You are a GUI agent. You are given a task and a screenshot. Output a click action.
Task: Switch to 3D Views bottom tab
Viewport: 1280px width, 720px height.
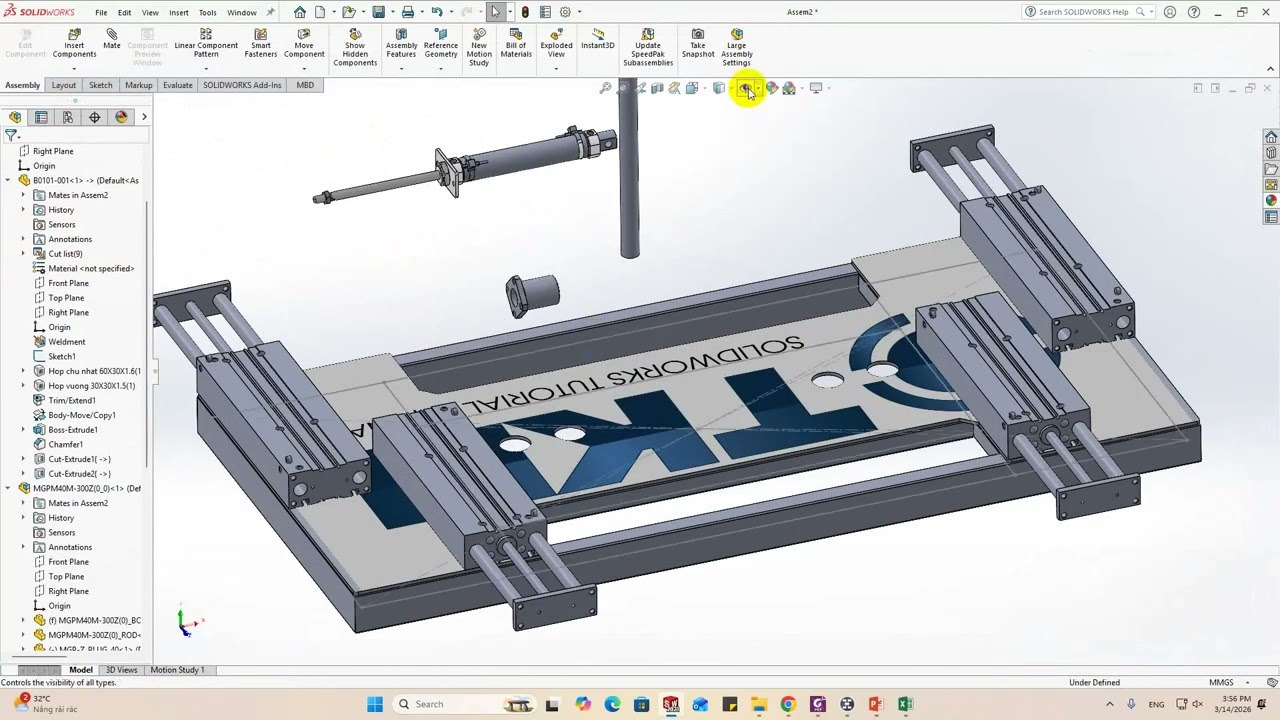(122, 670)
